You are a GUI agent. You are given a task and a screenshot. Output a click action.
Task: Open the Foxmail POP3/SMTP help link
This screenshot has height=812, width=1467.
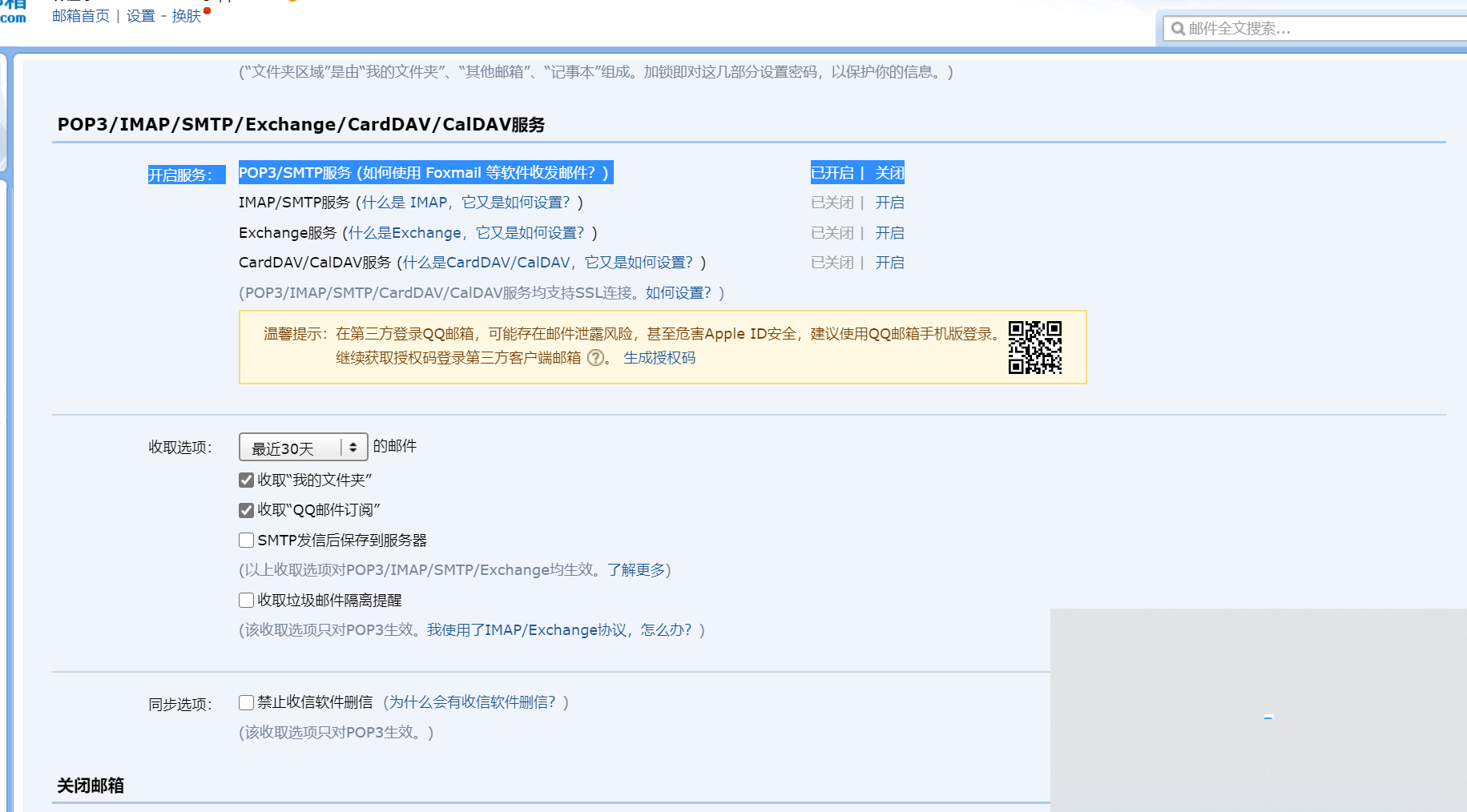pyautogui.click(x=478, y=173)
